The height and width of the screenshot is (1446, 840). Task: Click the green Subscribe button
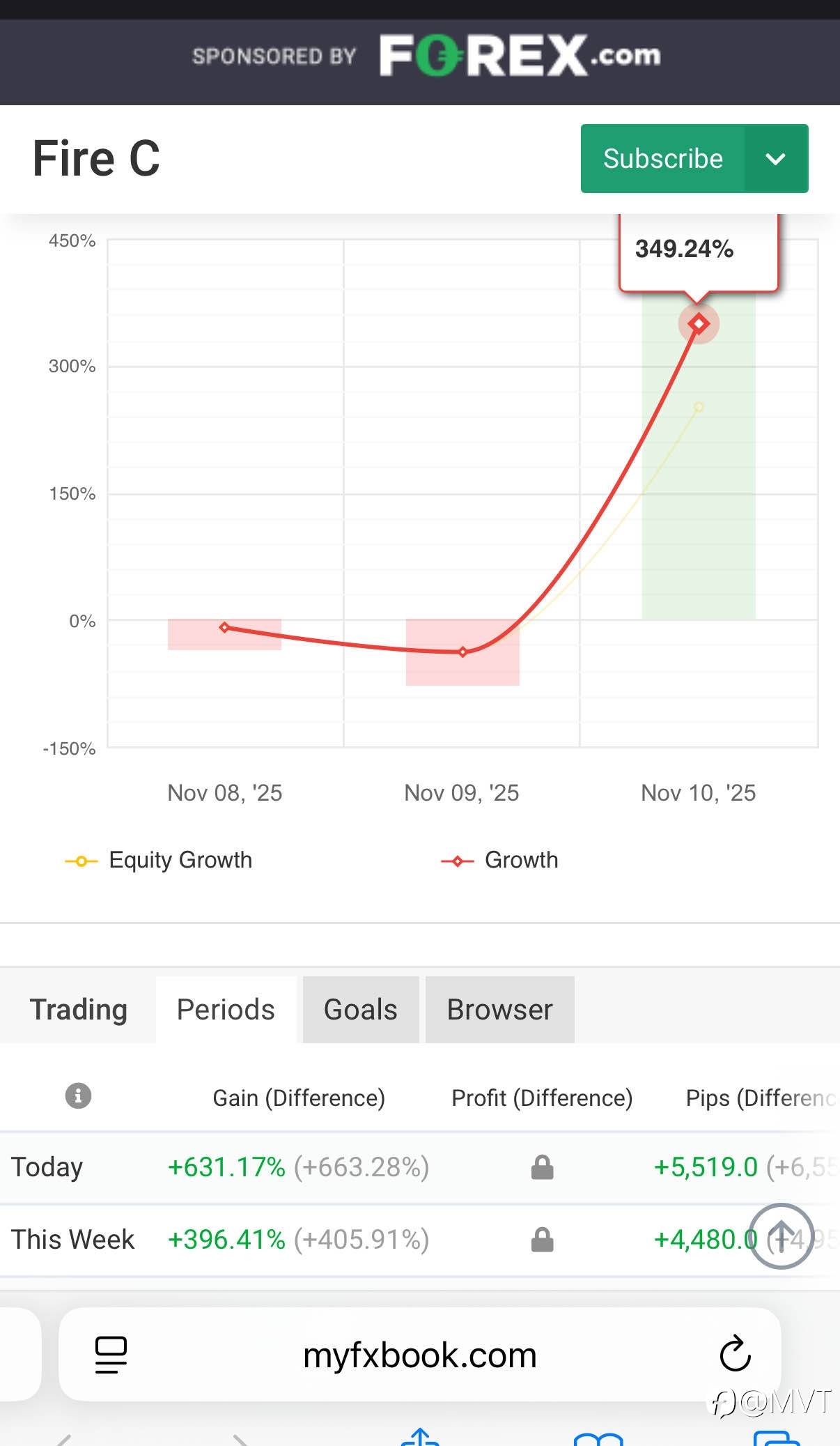coord(662,159)
